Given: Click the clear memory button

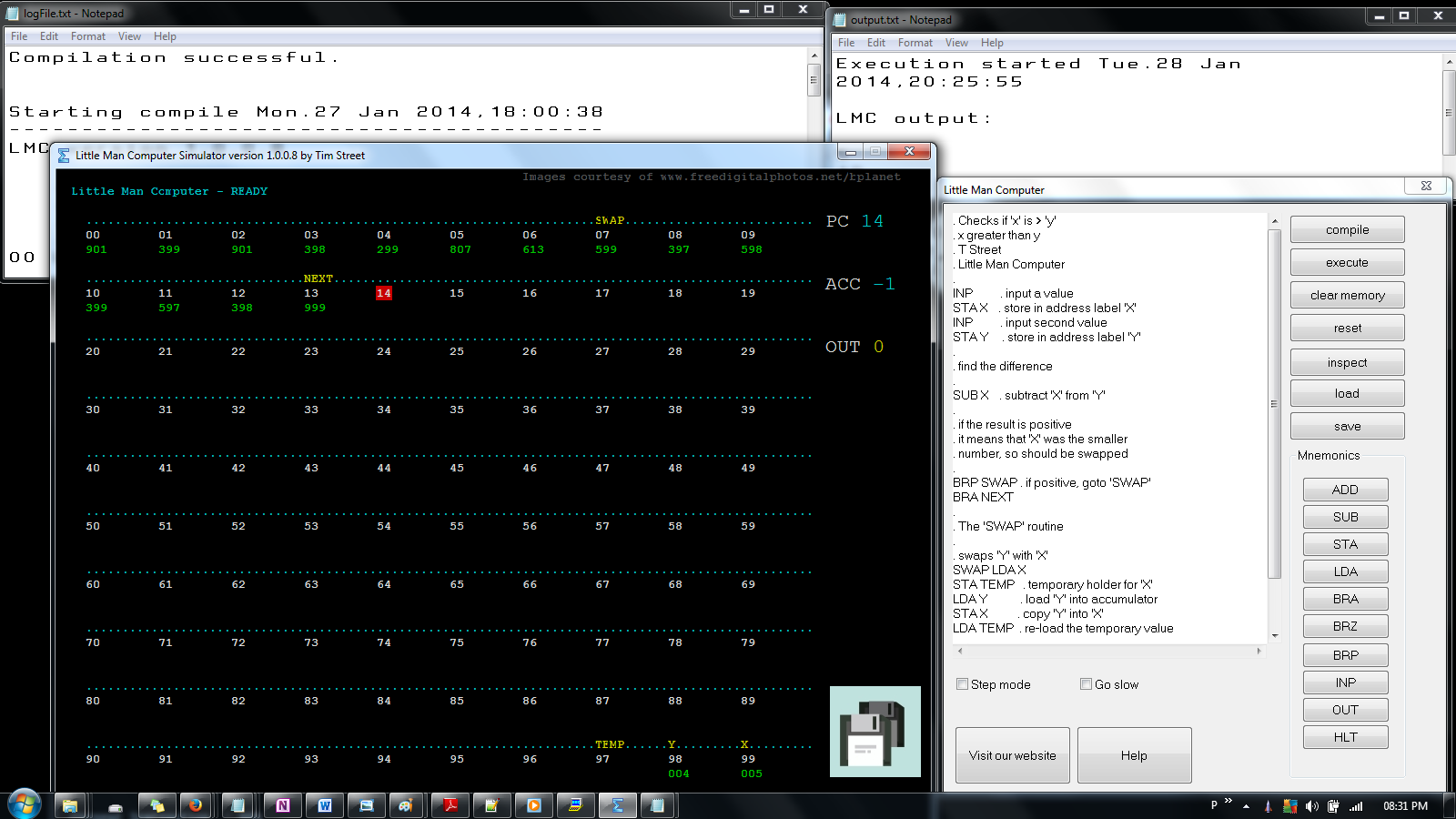Looking at the screenshot, I should 1347,295.
